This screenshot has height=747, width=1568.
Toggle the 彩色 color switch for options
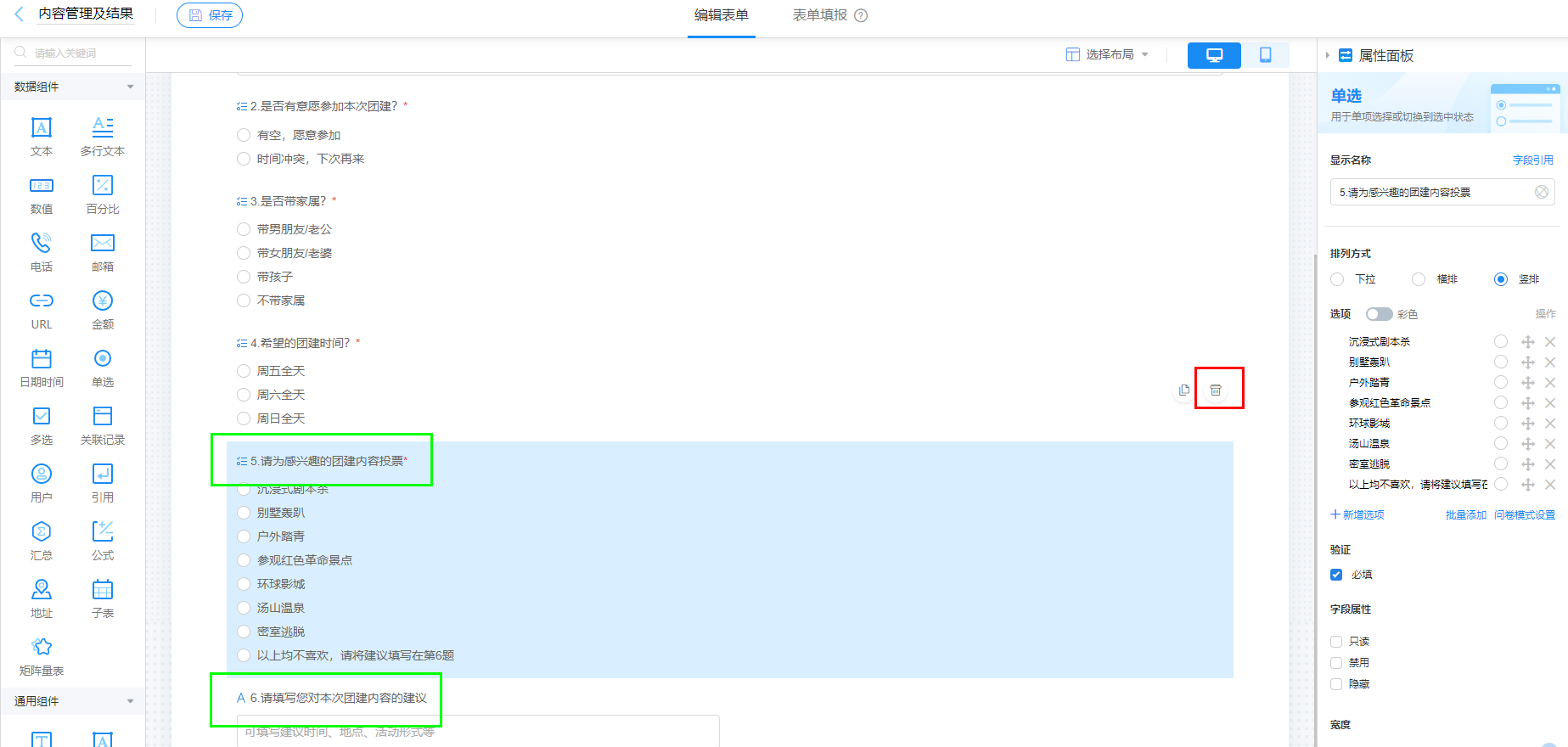coord(1379,314)
